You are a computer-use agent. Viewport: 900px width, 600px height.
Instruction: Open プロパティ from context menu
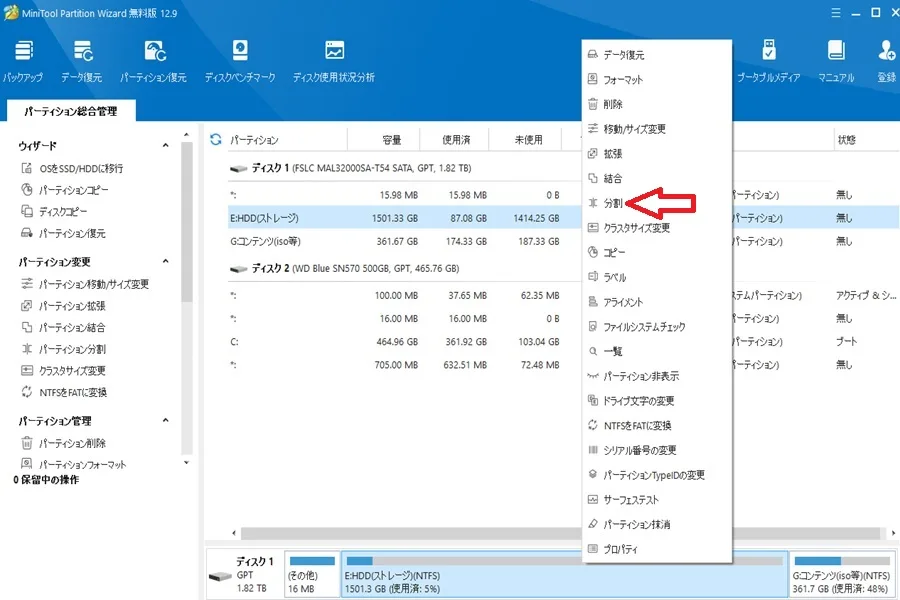(x=657, y=549)
